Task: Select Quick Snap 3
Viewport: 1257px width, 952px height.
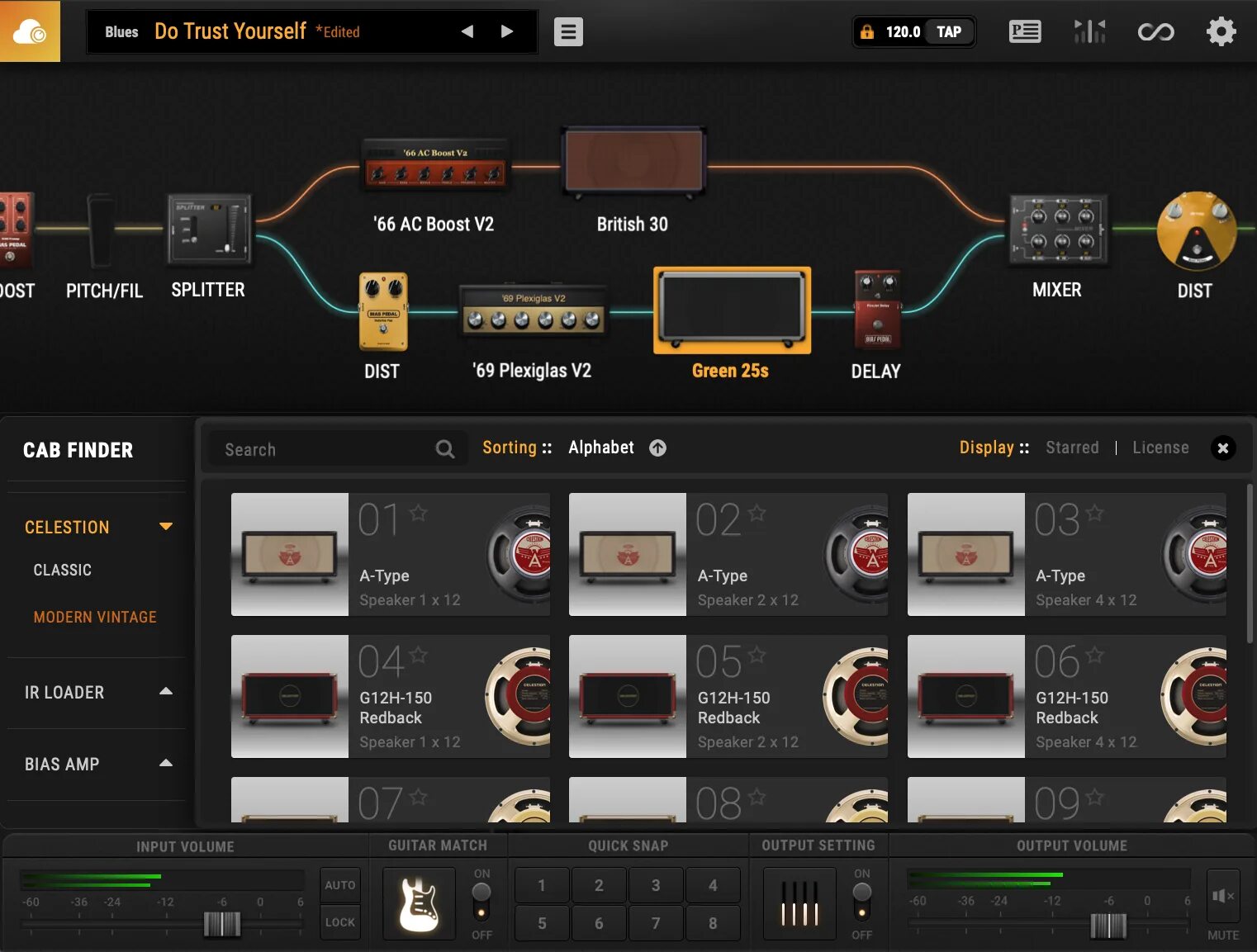Action: [x=656, y=885]
